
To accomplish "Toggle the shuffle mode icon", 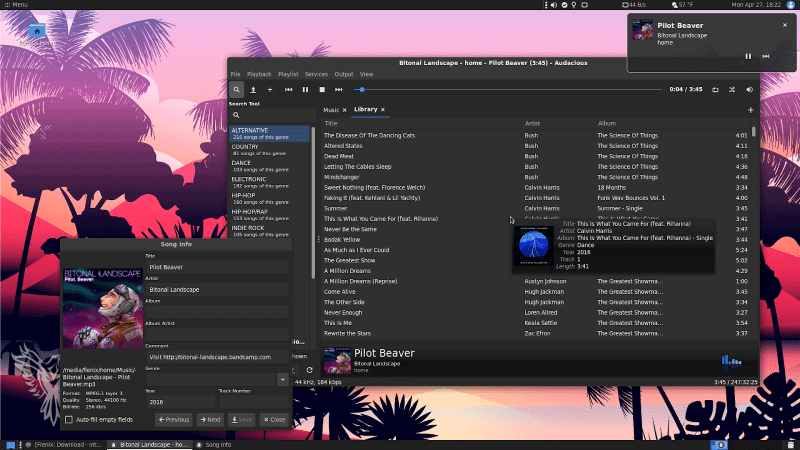I will [732, 89].
